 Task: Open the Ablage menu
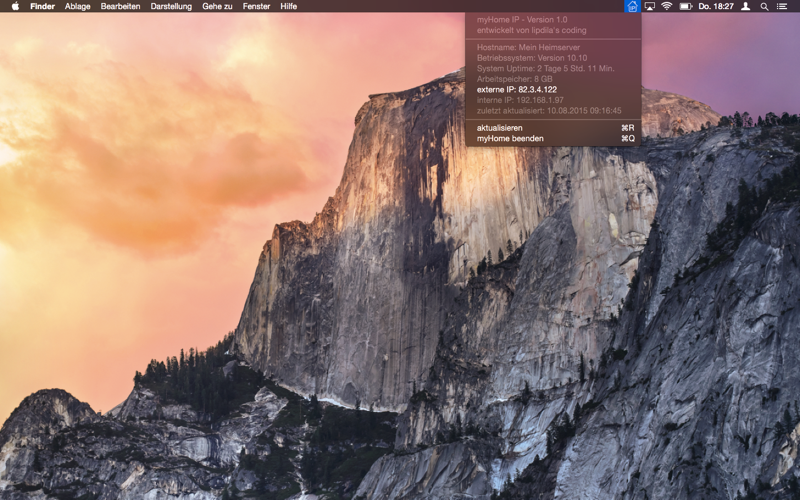[x=78, y=6]
